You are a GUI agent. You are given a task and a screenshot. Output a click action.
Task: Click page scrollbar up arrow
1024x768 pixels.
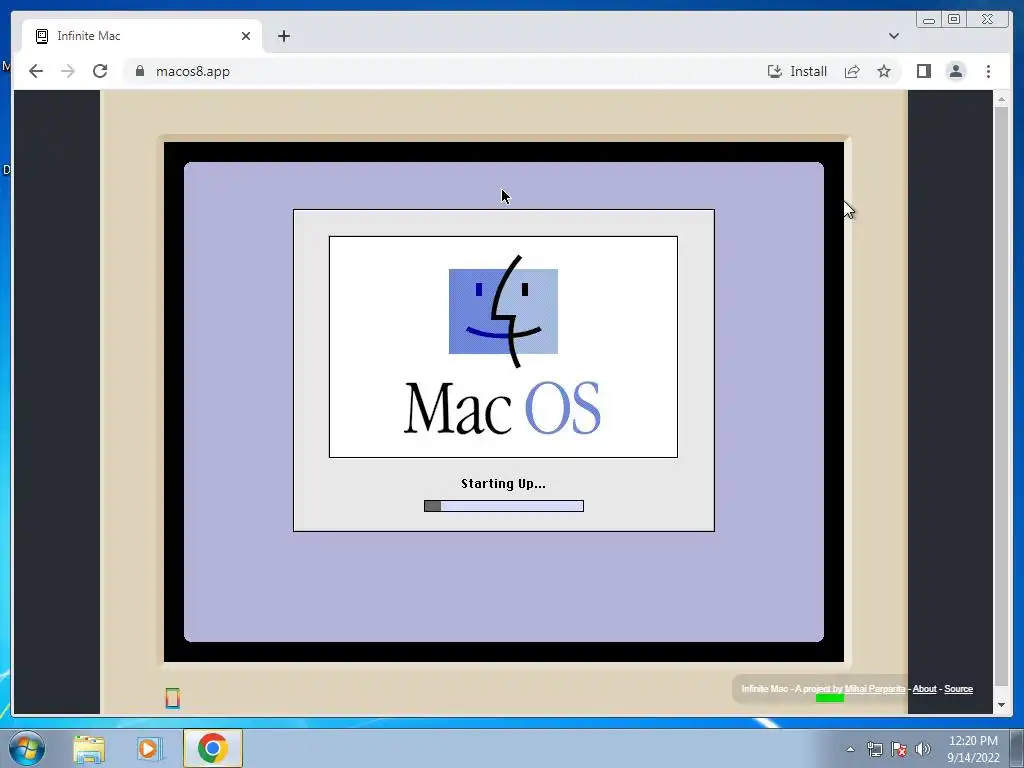click(1001, 100)
